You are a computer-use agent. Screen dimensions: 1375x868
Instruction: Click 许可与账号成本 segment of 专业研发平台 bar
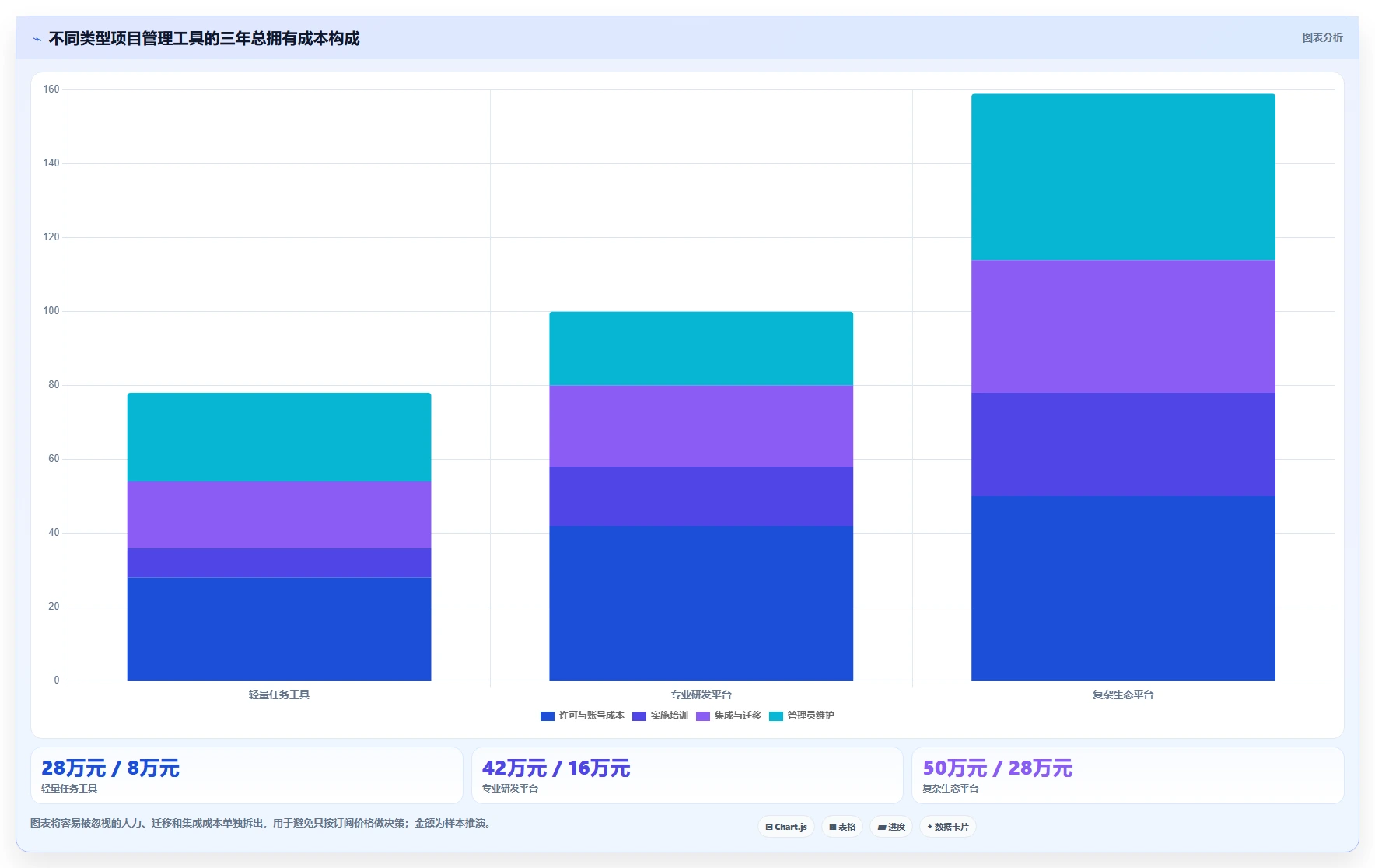click(x=701, y=604)
